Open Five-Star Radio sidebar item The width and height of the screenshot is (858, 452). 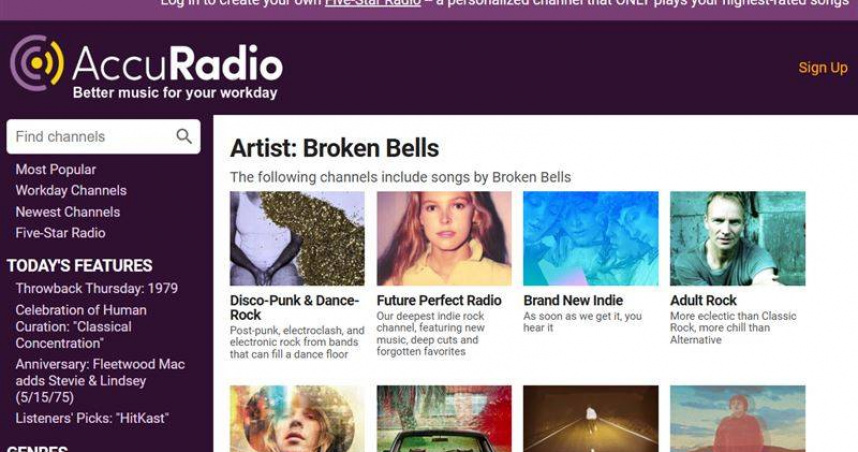pos(60,233)
